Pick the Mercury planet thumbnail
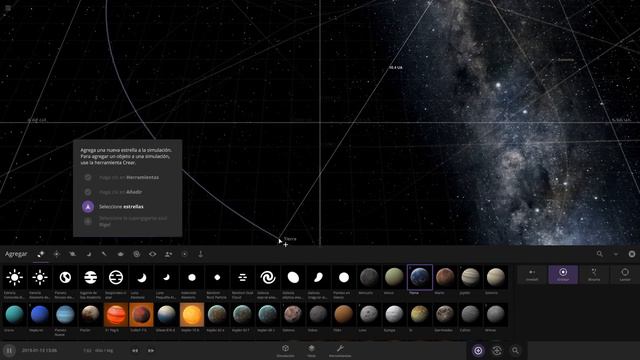The height and width of the screenshot is (360, 640). click(x=369, y=277)
